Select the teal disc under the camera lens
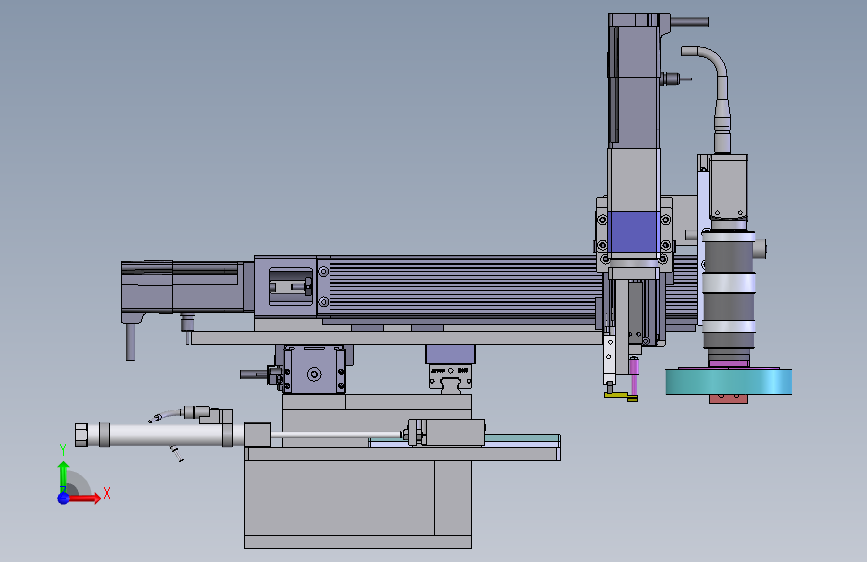This screenshot has width=867, height=562. [x=728, y=382]
